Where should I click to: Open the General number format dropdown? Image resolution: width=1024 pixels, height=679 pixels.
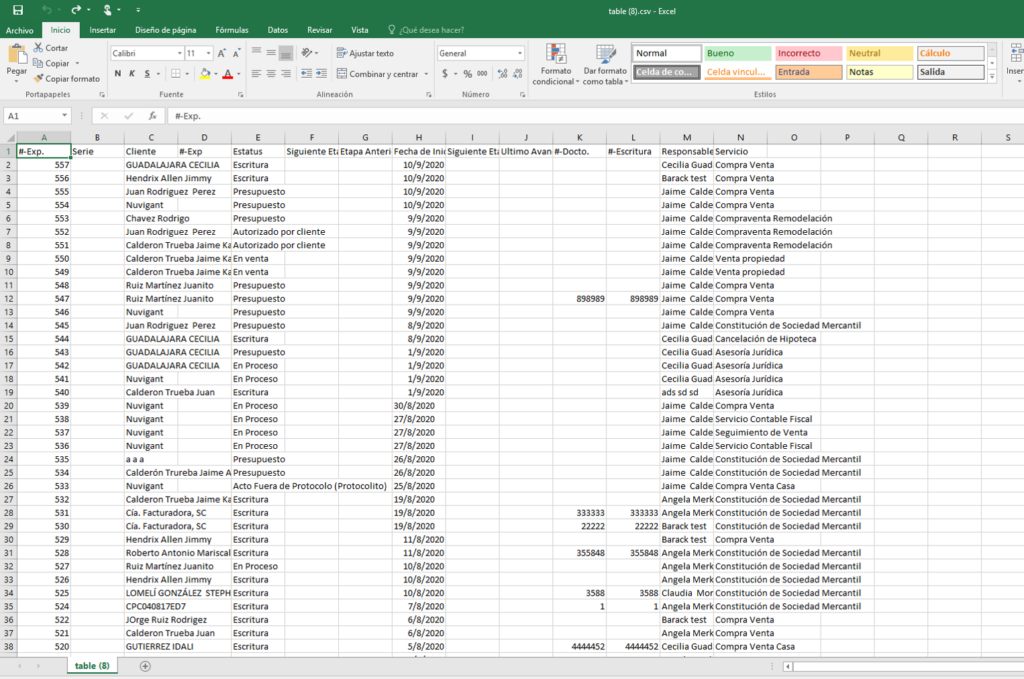click(520, 54)
